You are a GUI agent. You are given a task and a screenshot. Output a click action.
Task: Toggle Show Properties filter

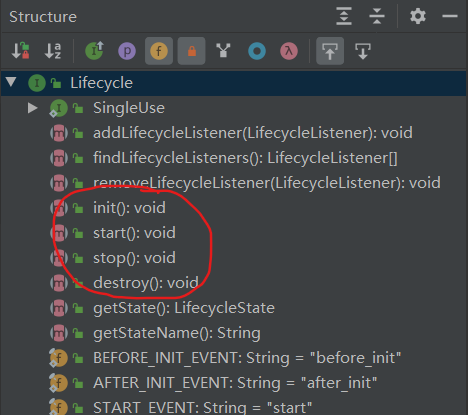[x=127, y=51]
